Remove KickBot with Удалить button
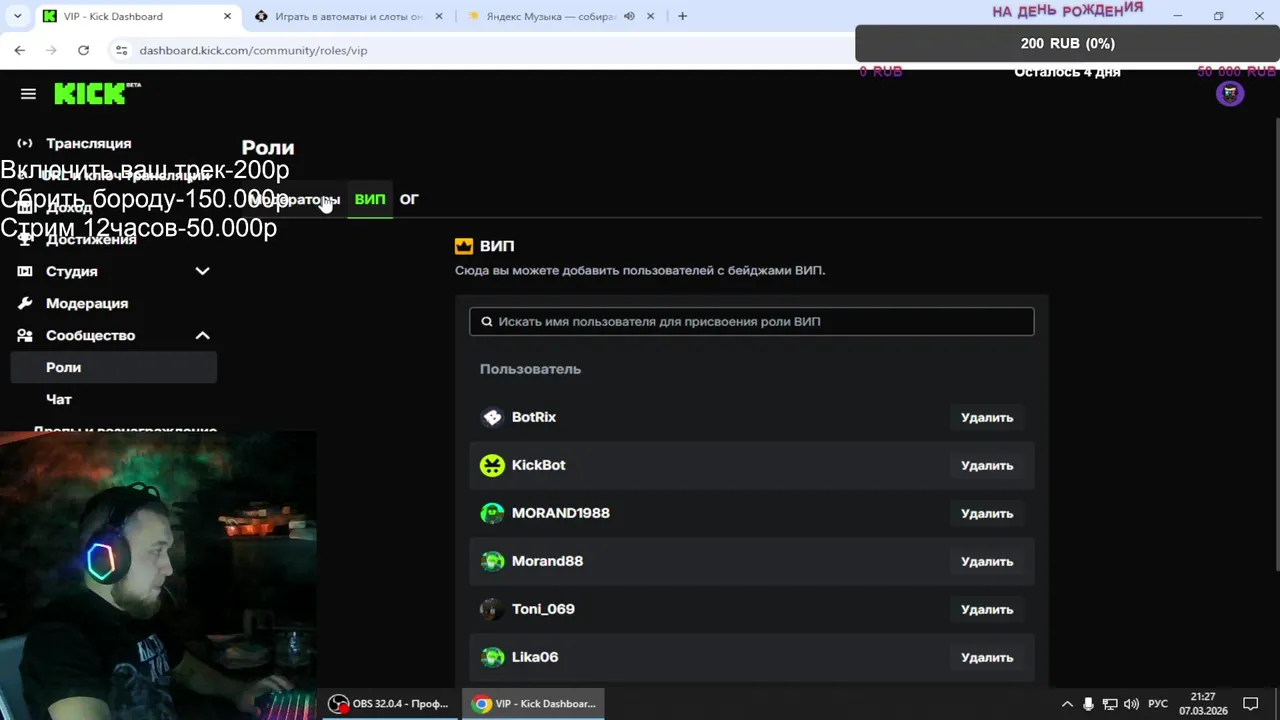This screenshot has height=720, width=1280. click(987, 465)
